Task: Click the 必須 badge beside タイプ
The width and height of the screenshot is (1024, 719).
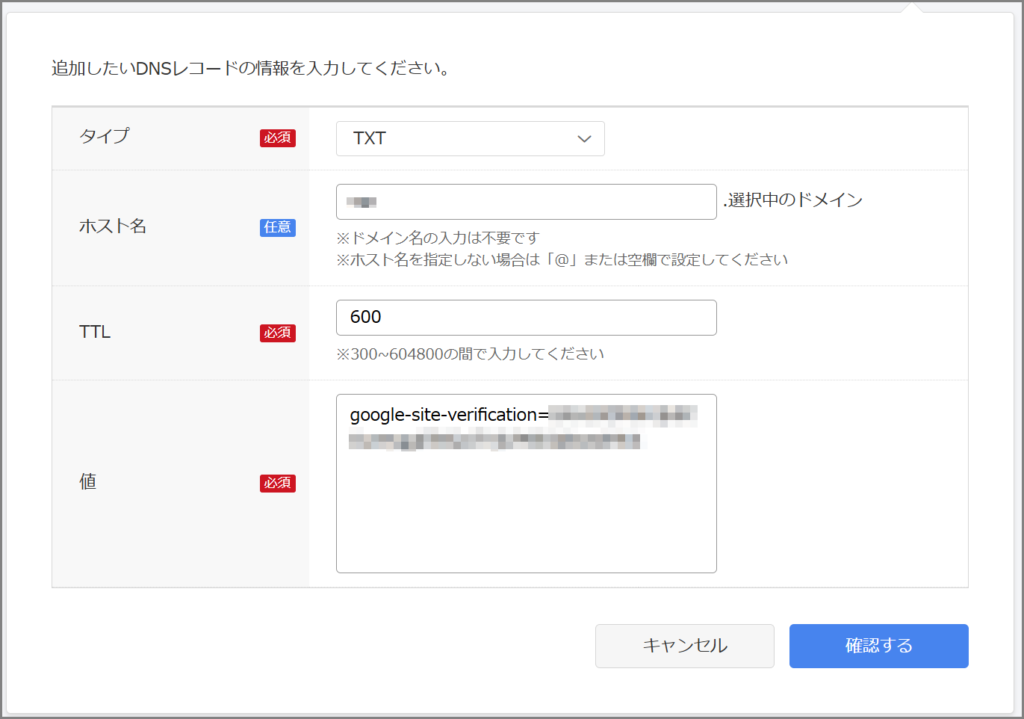Action: (x=278, y=138)
